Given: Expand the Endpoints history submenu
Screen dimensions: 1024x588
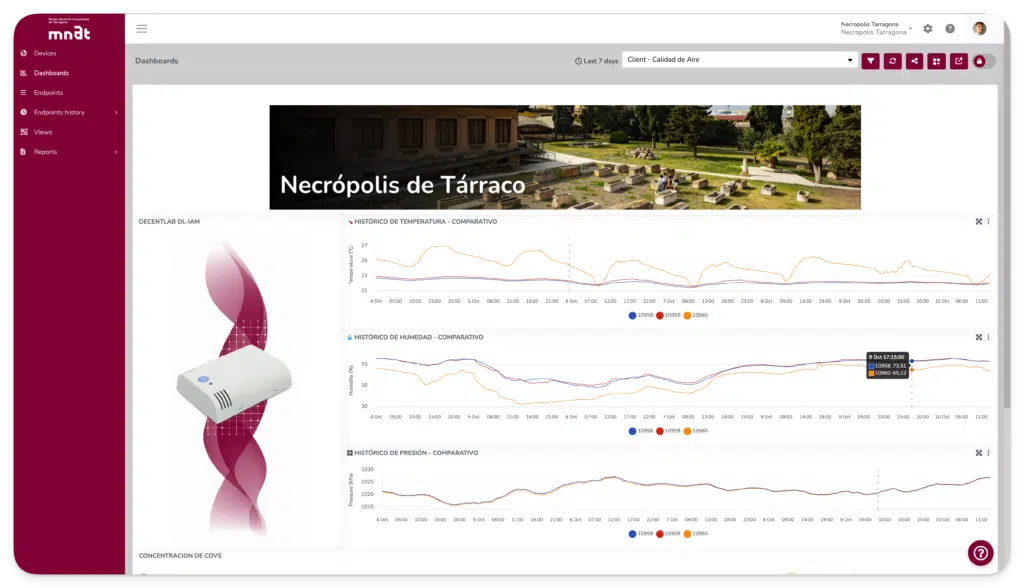Looking at the screenshot, I should coord(116,112).
